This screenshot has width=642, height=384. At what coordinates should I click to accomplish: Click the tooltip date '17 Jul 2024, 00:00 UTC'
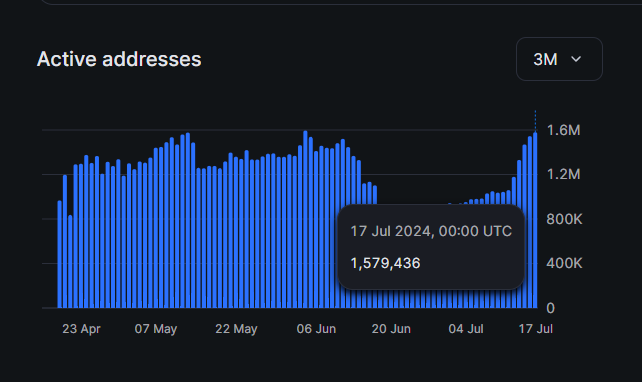pyautogui.click(x=431, y=231)
